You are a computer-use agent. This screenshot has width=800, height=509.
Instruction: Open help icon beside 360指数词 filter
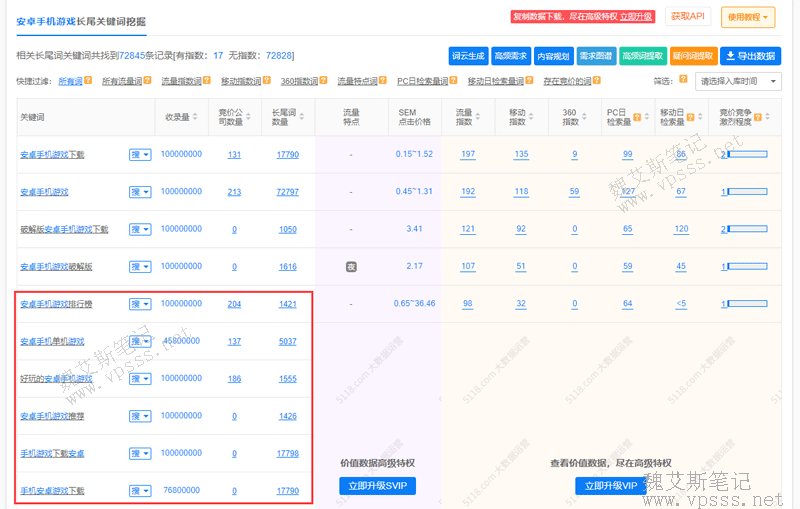pyautogui.click(x=323, y=81)
